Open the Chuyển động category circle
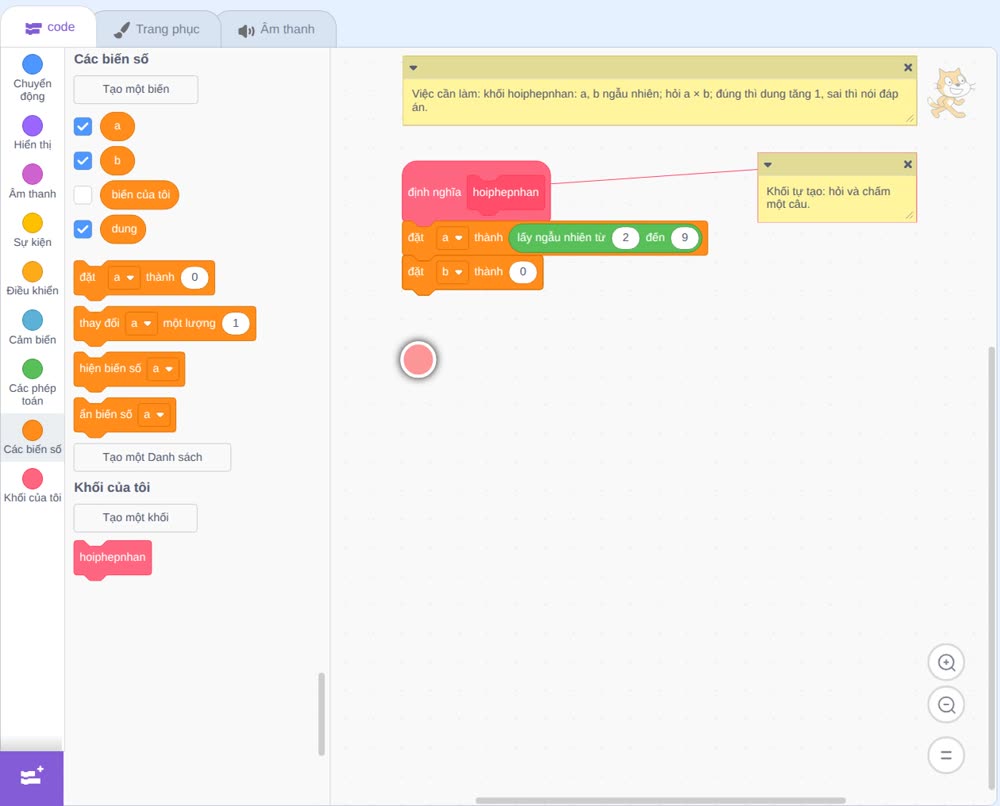Screen dimensions: 1000x806 (32, 64)
